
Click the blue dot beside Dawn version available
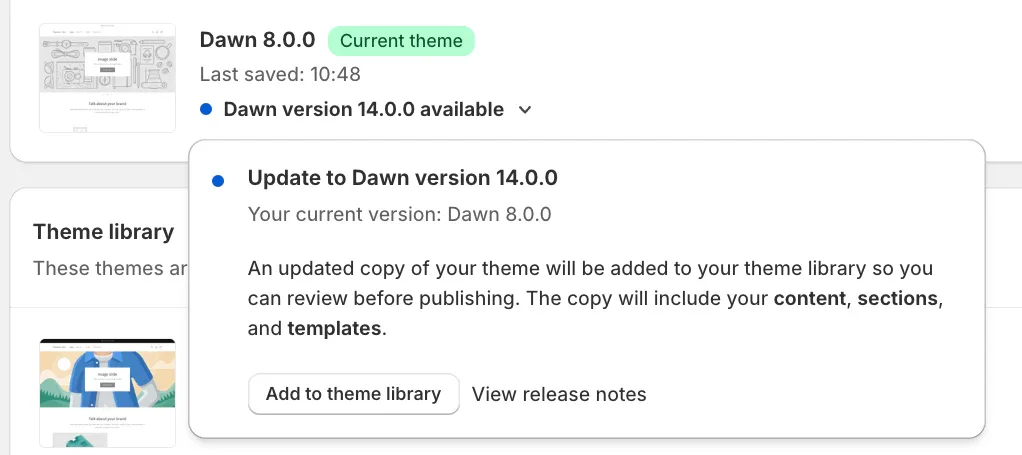pos(206,110)
